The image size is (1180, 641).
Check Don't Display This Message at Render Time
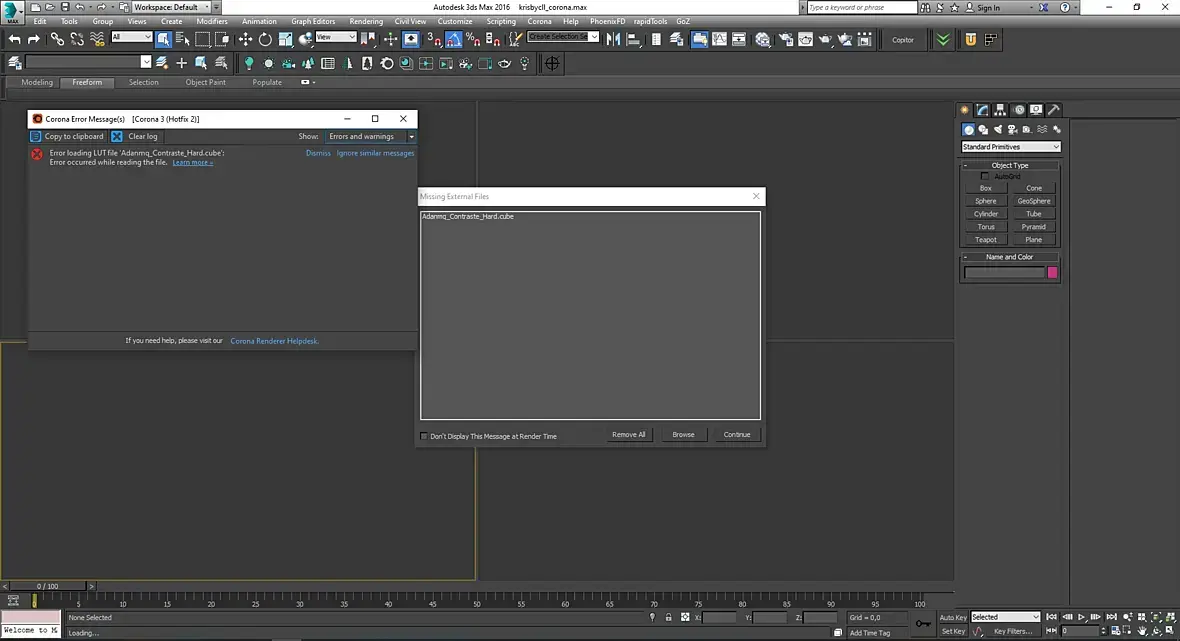[x=424, y=436]
